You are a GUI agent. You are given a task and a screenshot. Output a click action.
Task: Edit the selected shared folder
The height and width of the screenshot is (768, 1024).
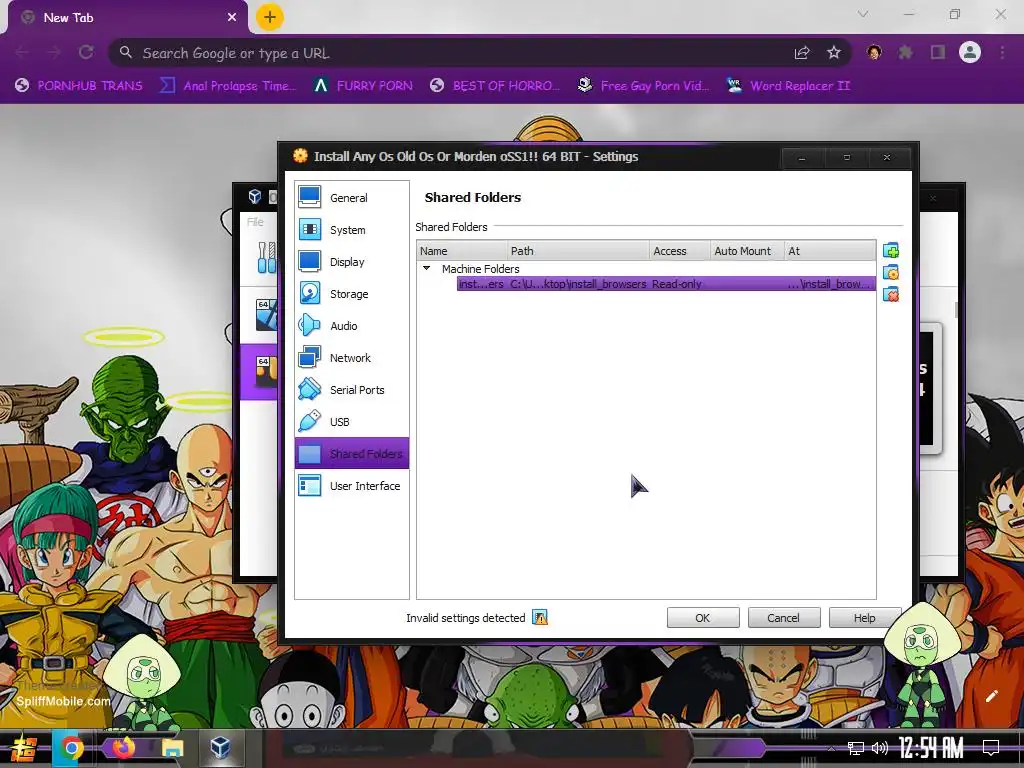coord(891,272)
